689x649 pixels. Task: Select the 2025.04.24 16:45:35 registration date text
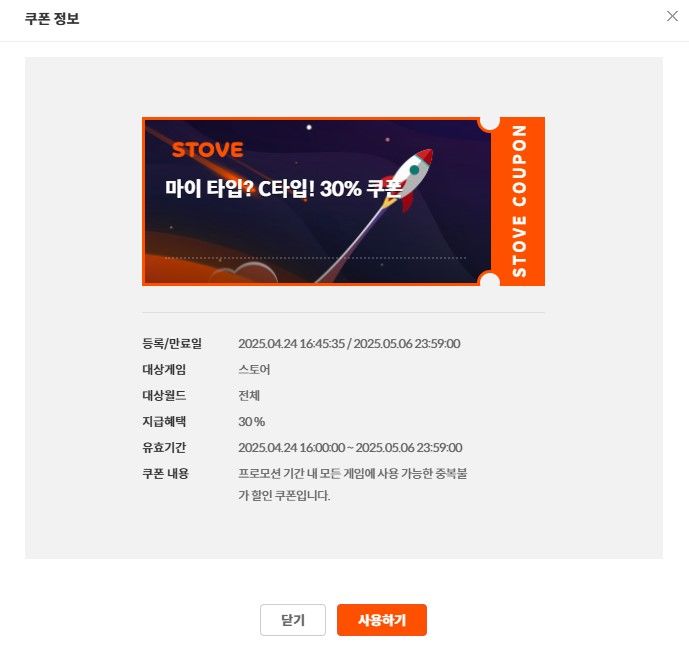291,344
